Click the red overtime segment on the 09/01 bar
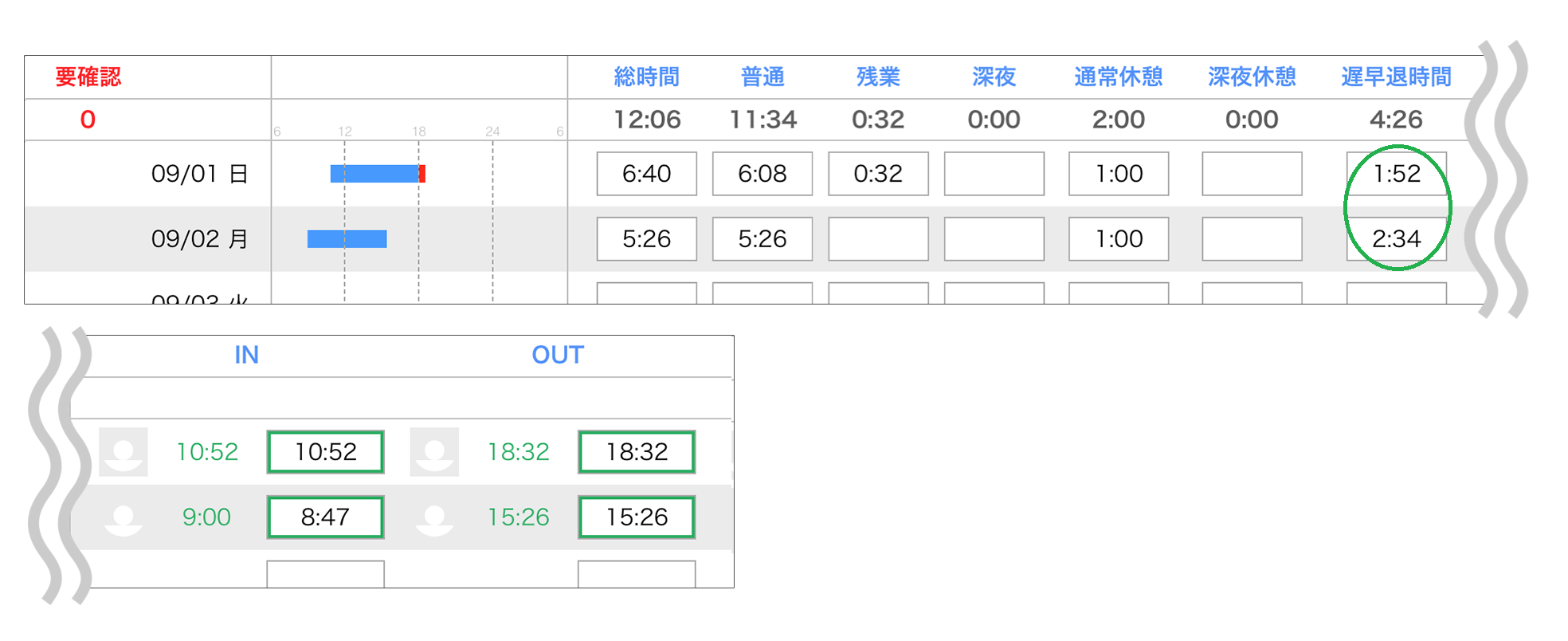This screenshot has height=641, width=1568. point(422,174)
